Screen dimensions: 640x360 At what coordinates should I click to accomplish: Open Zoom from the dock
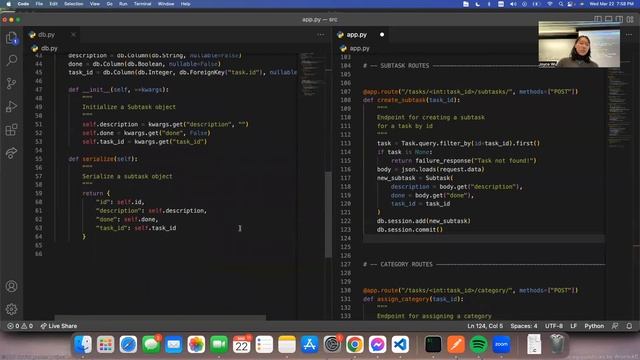pyautogui.click(x=501, y=344)
